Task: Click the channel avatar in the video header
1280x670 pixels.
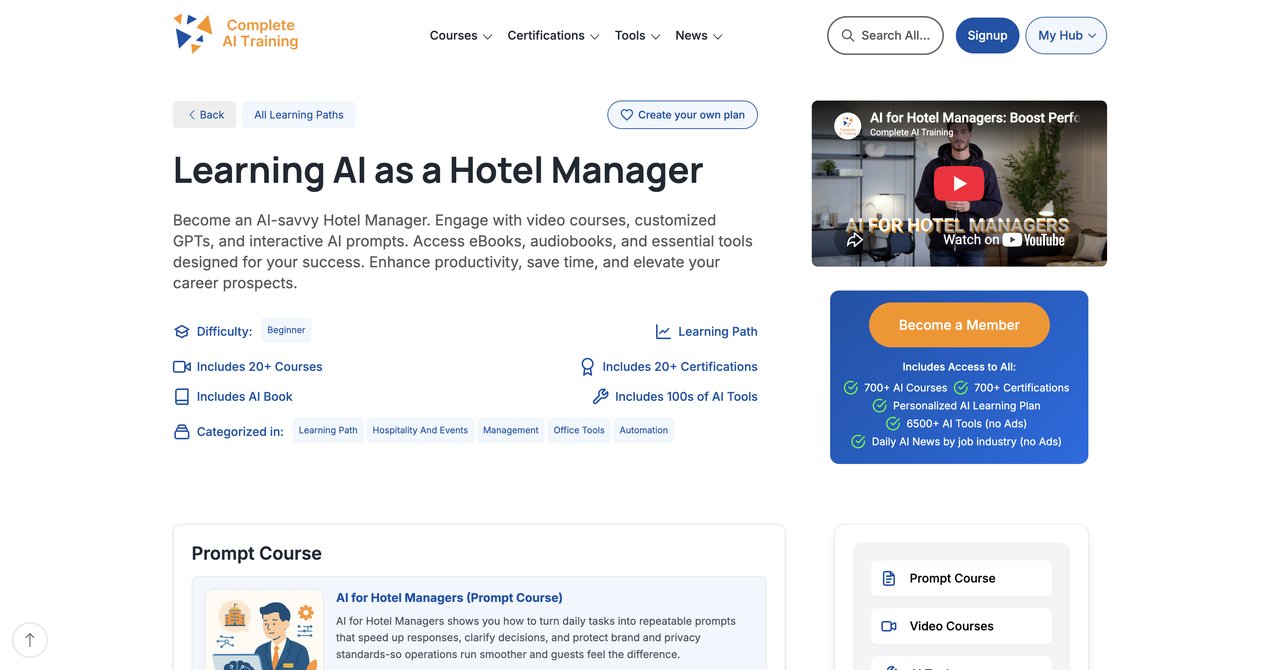Action: click(848, 126)
